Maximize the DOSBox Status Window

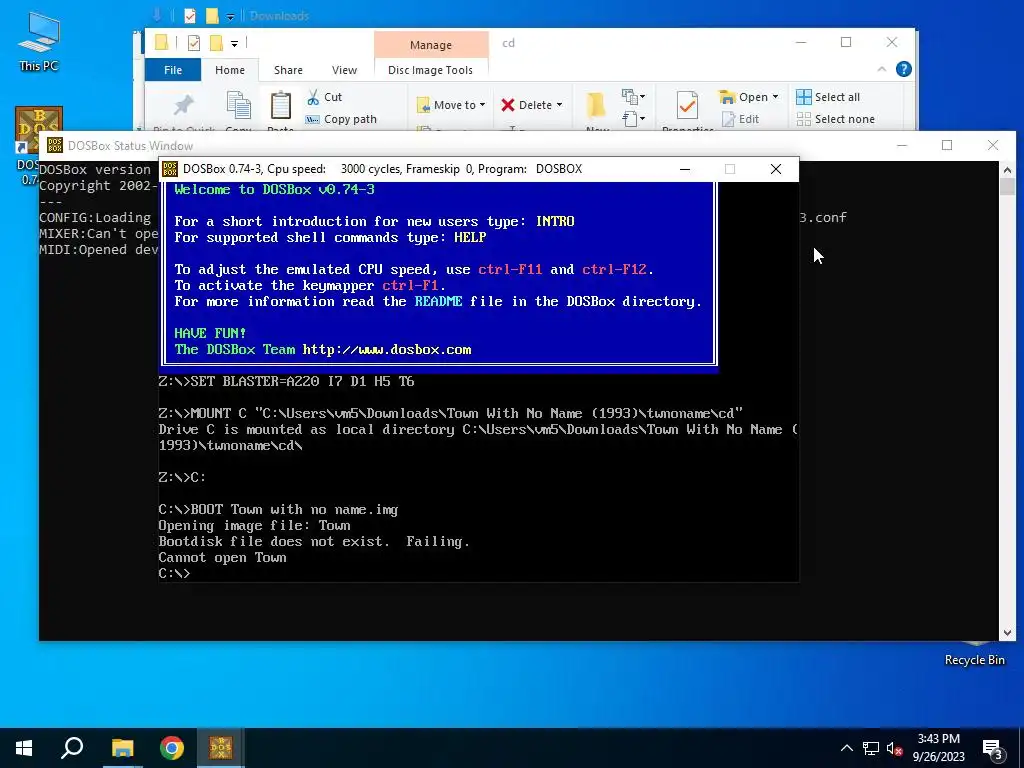coord(947,145)
